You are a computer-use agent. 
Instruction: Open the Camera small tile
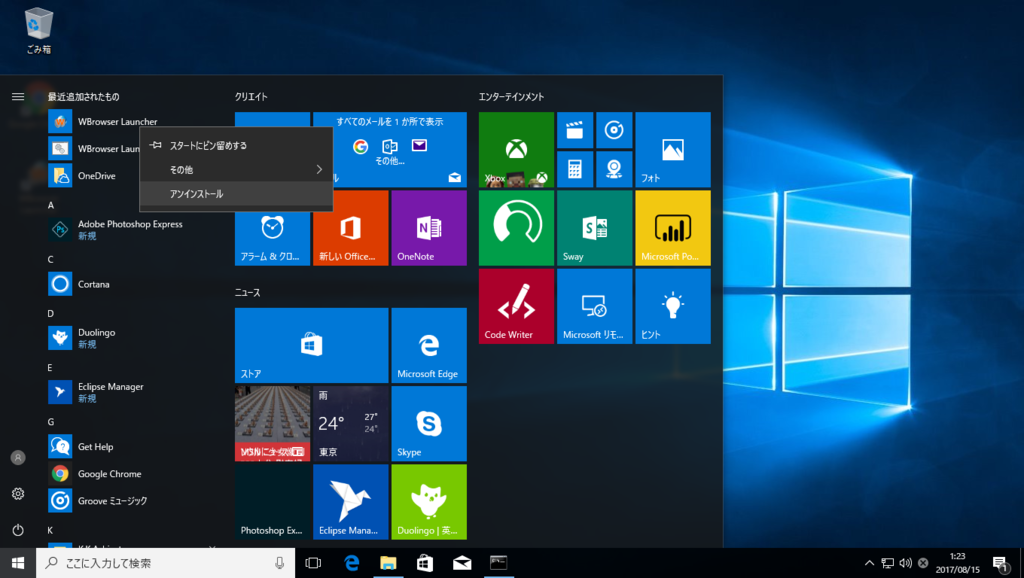(614, 169)
